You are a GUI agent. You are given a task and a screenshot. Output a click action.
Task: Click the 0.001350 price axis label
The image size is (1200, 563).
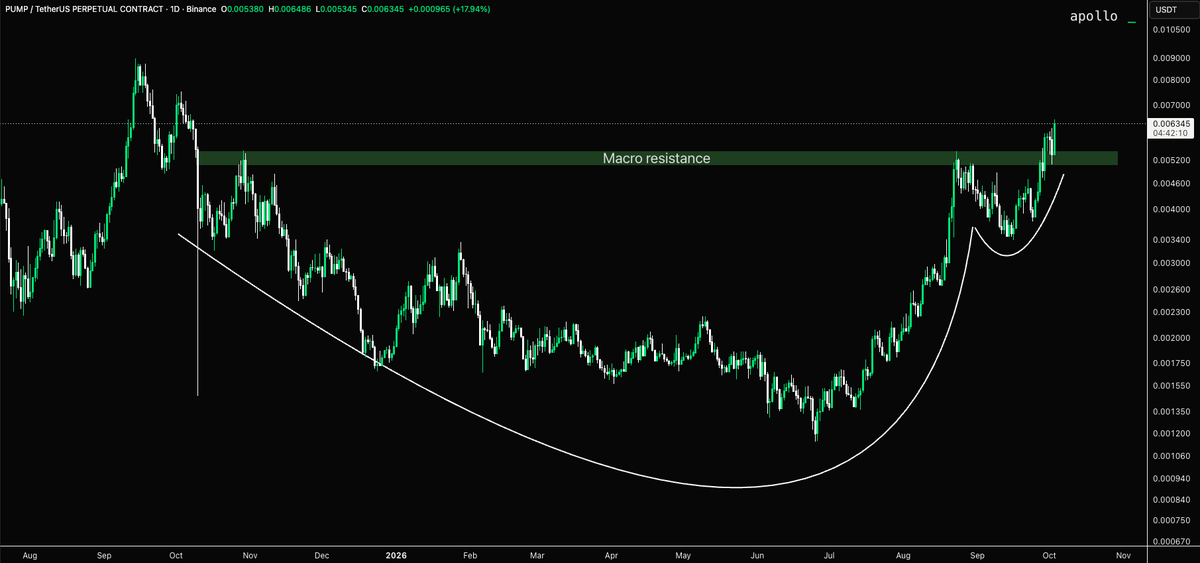coord(1170,412)
